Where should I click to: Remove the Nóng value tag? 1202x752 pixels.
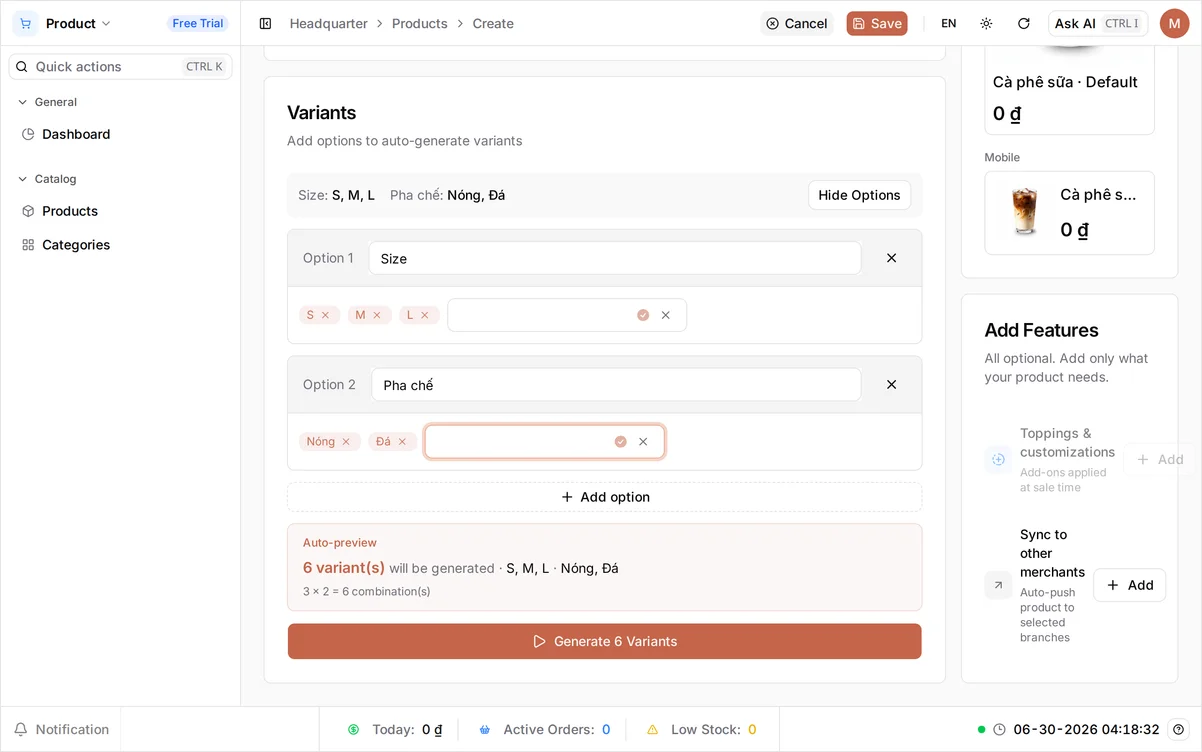(346, 441)
